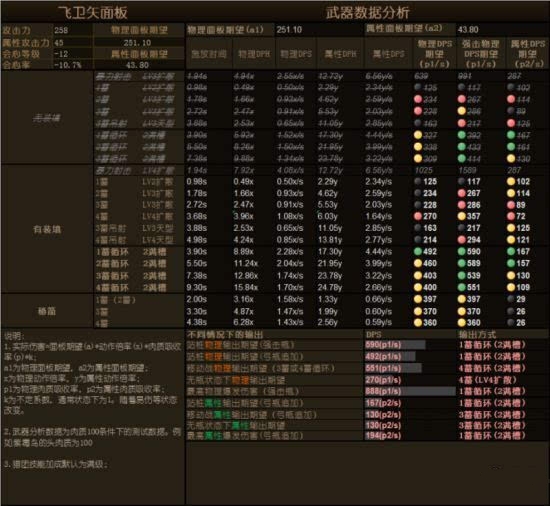
Task: Click the 551(p1/s) DPS bar
Action: point(393,368)
